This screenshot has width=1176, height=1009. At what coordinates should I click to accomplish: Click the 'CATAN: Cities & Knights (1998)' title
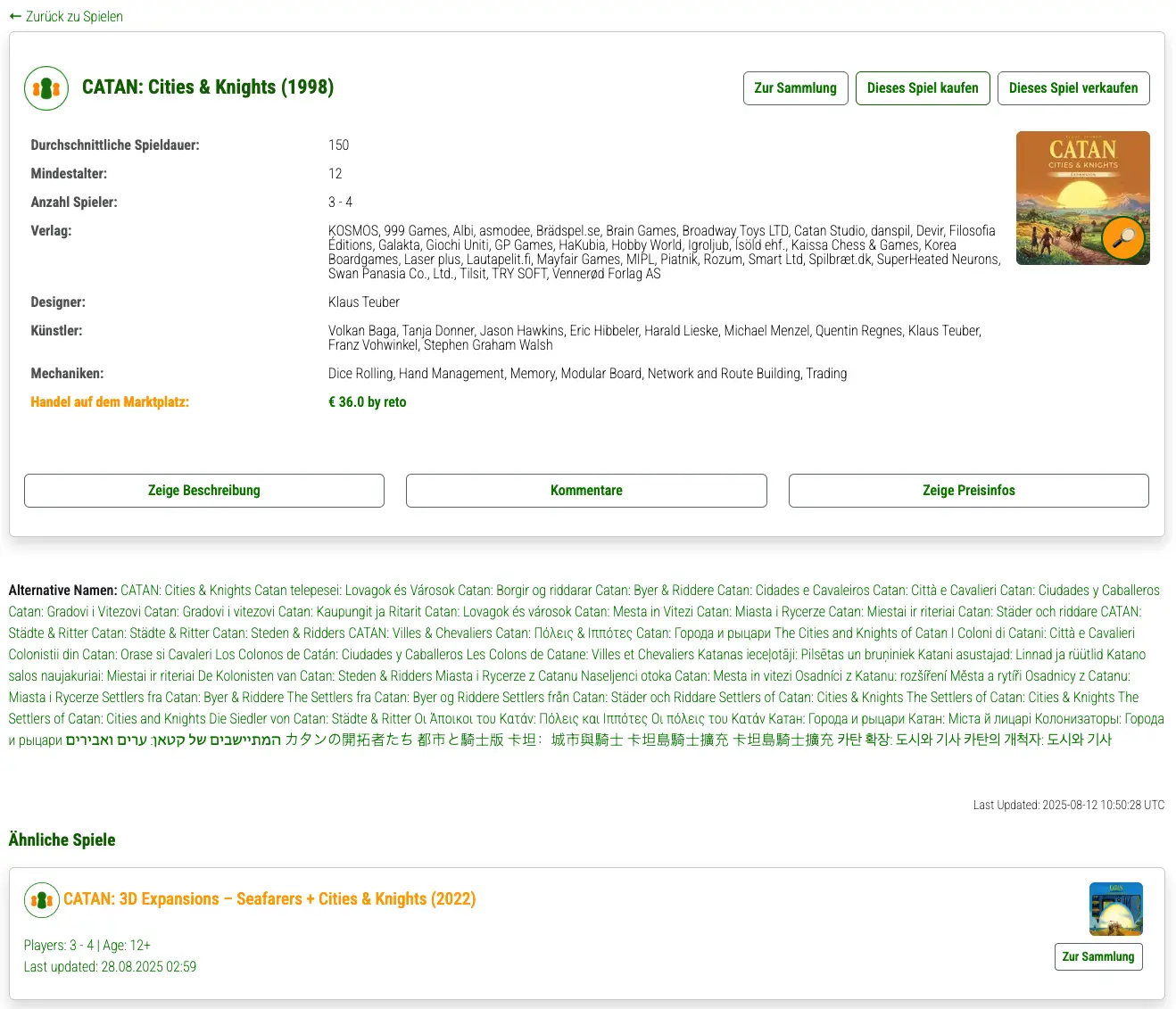(x=208, y=87)
